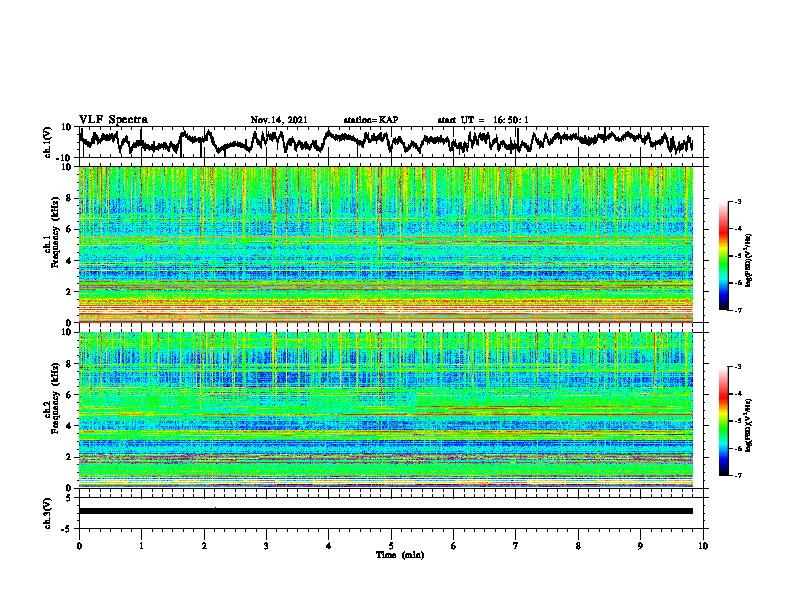Click the "6" kHz tick of ch.1 spectrogram
Viewport: 792px width, 612px height.
coord(70,230)
